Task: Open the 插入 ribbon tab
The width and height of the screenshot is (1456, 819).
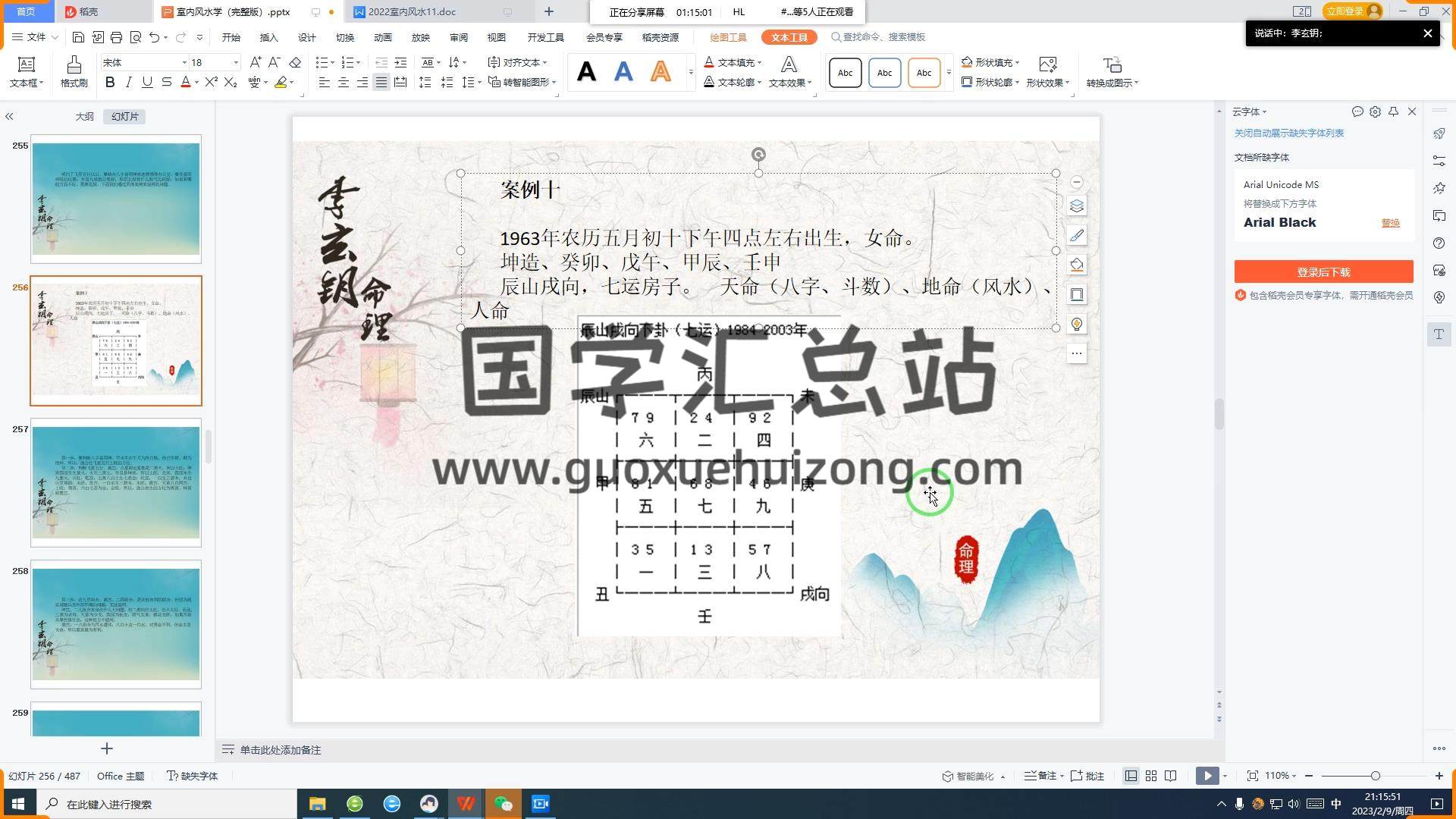Action: pos(268,37)
